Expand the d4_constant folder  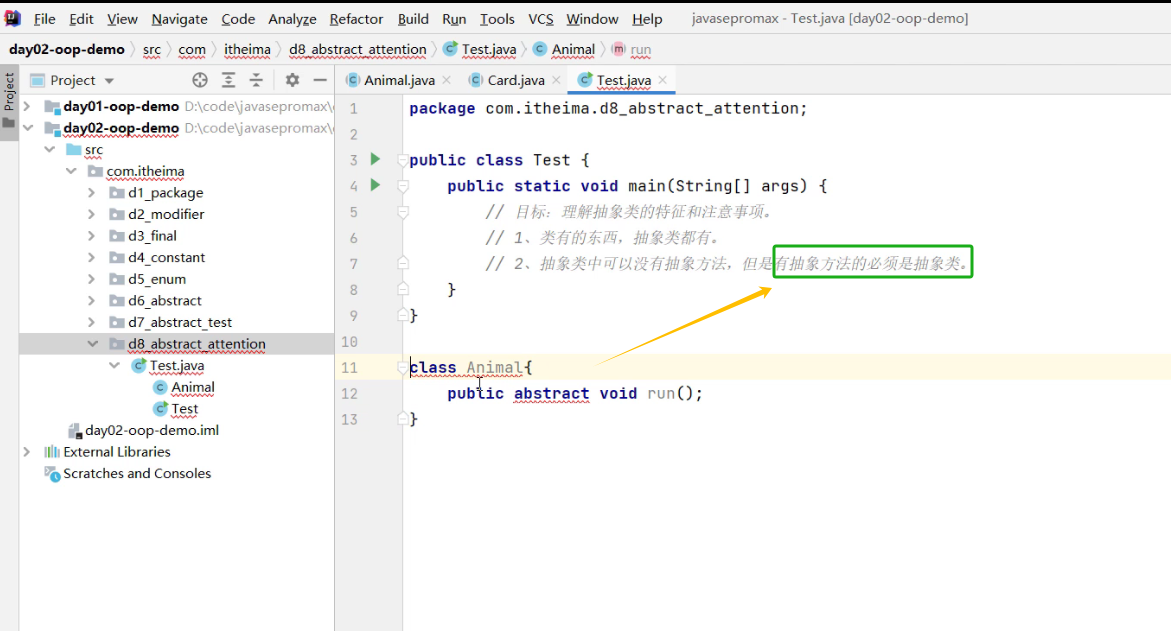92,258
